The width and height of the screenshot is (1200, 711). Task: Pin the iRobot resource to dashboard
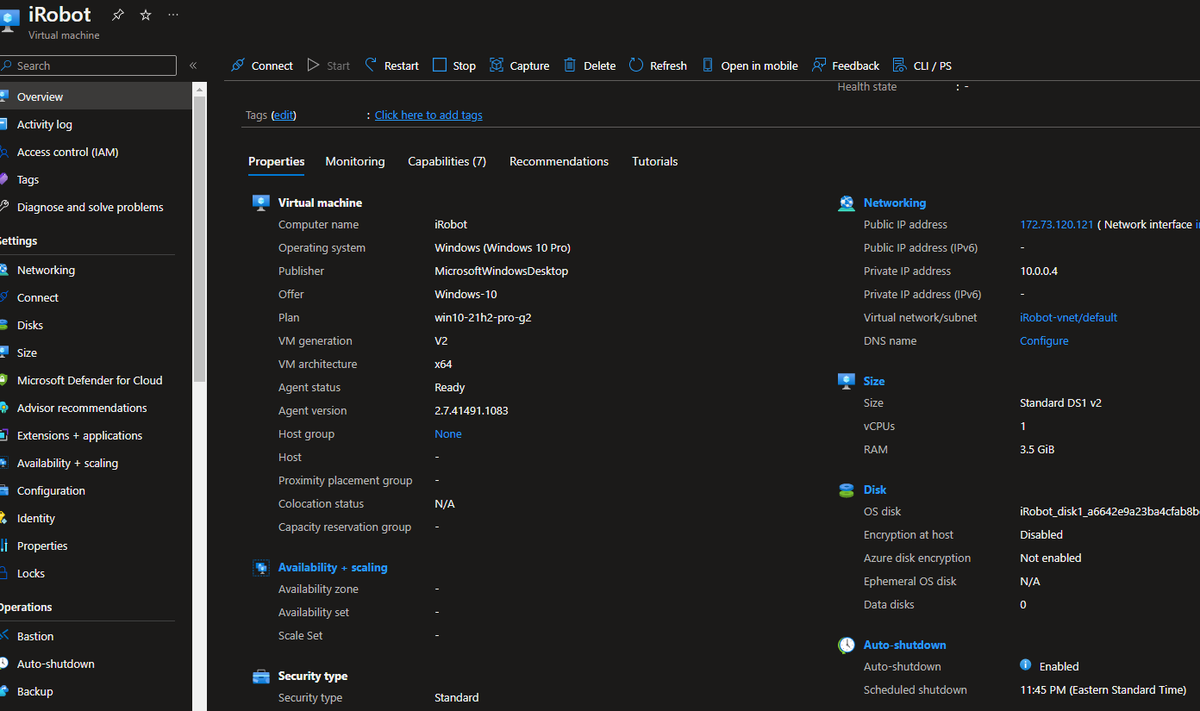coord(118,15)
